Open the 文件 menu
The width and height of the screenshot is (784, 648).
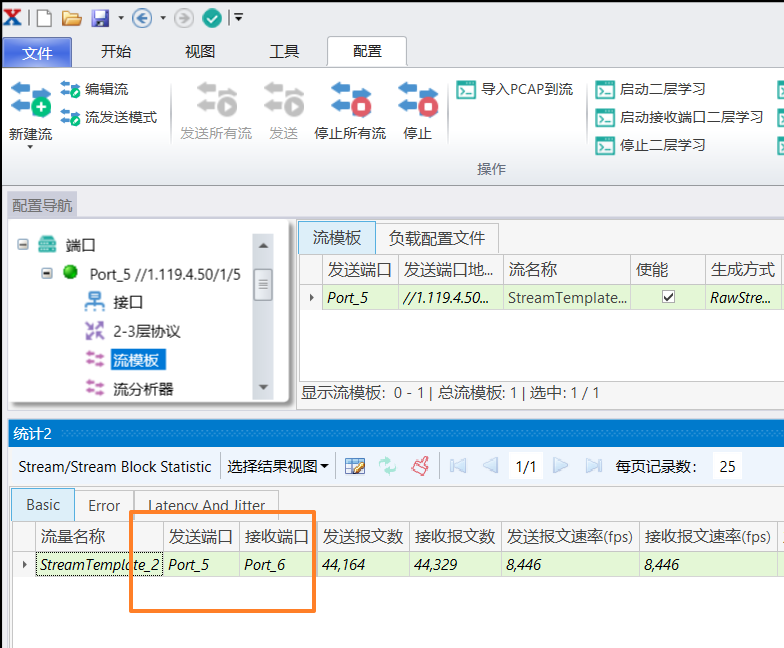coord(37,52)
